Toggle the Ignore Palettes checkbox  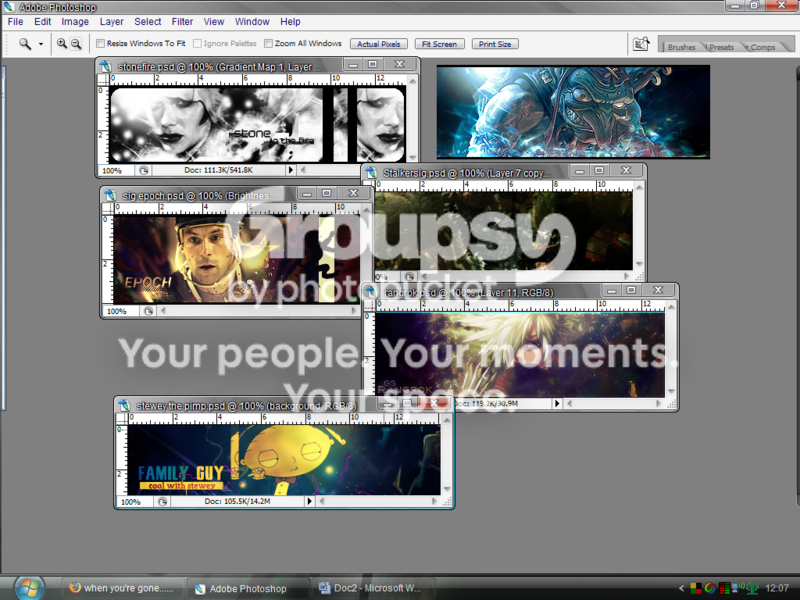[197, 44]
